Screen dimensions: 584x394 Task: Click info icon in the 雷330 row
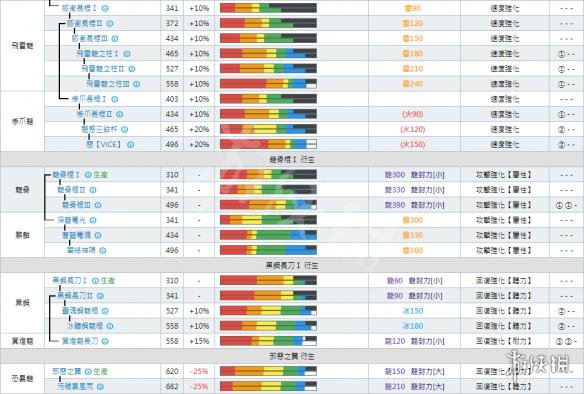[98, 235]
